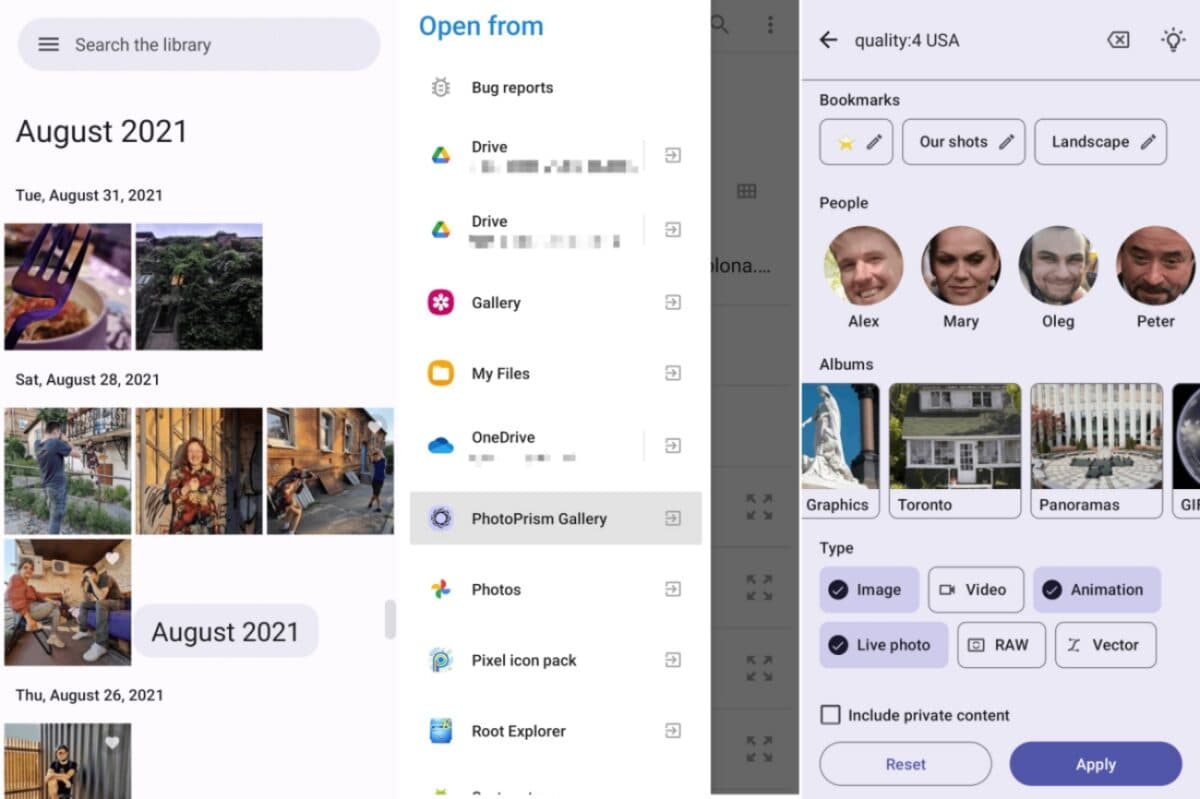This screenshot has height=799, width=1200.
Task: Check Include private content
Action: (x=830, y=715)
